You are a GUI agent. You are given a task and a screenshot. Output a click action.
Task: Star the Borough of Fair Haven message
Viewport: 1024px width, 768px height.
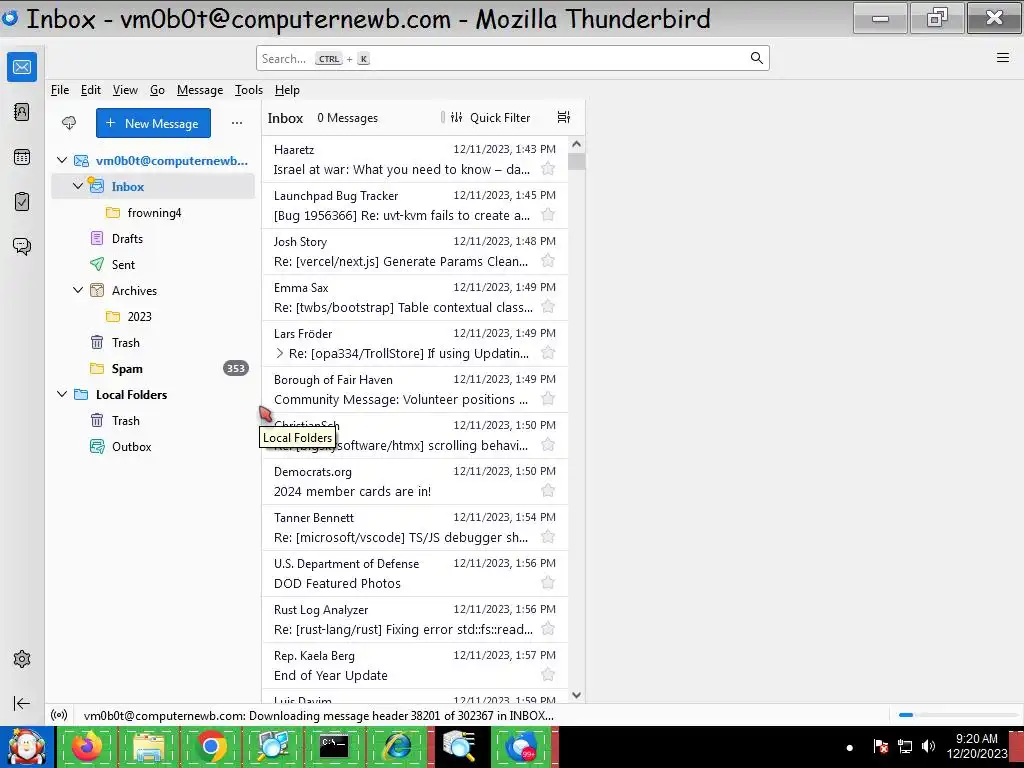[548, 399]
